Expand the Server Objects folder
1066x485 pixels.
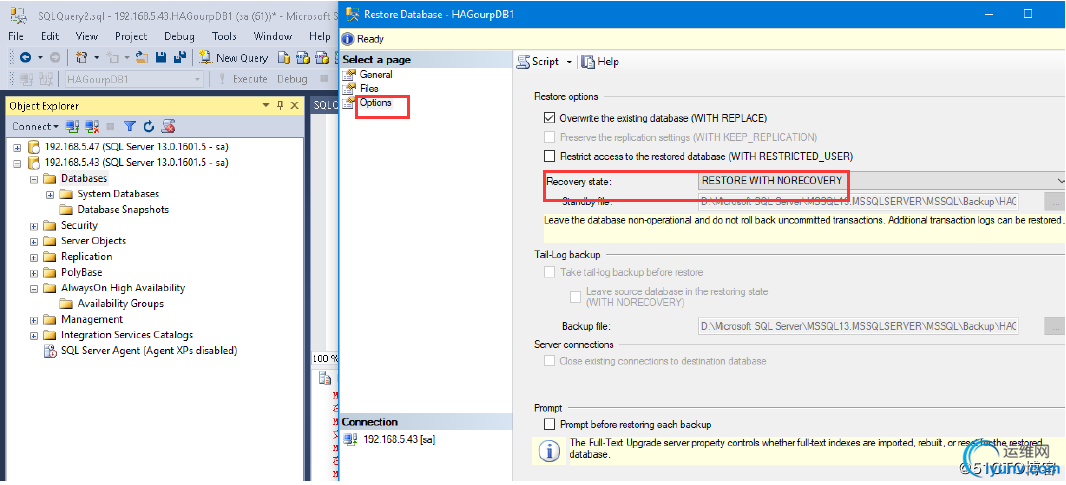[x=34, y=241]
